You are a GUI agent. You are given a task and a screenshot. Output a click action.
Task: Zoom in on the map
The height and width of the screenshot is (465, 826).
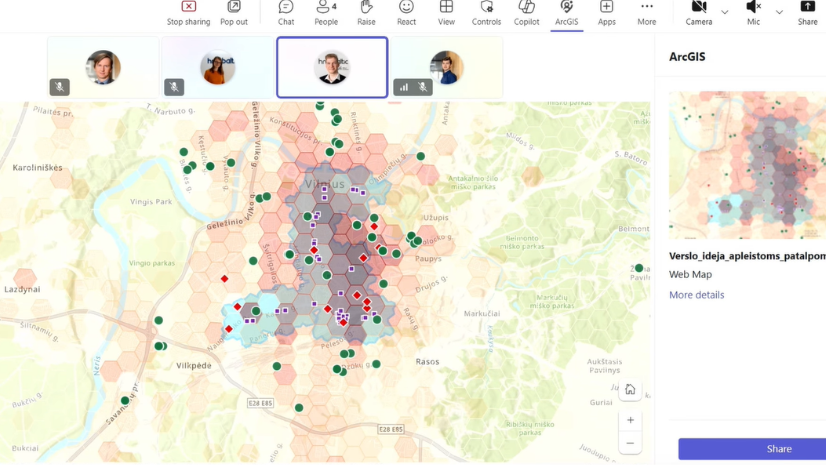tap(630, 420)
